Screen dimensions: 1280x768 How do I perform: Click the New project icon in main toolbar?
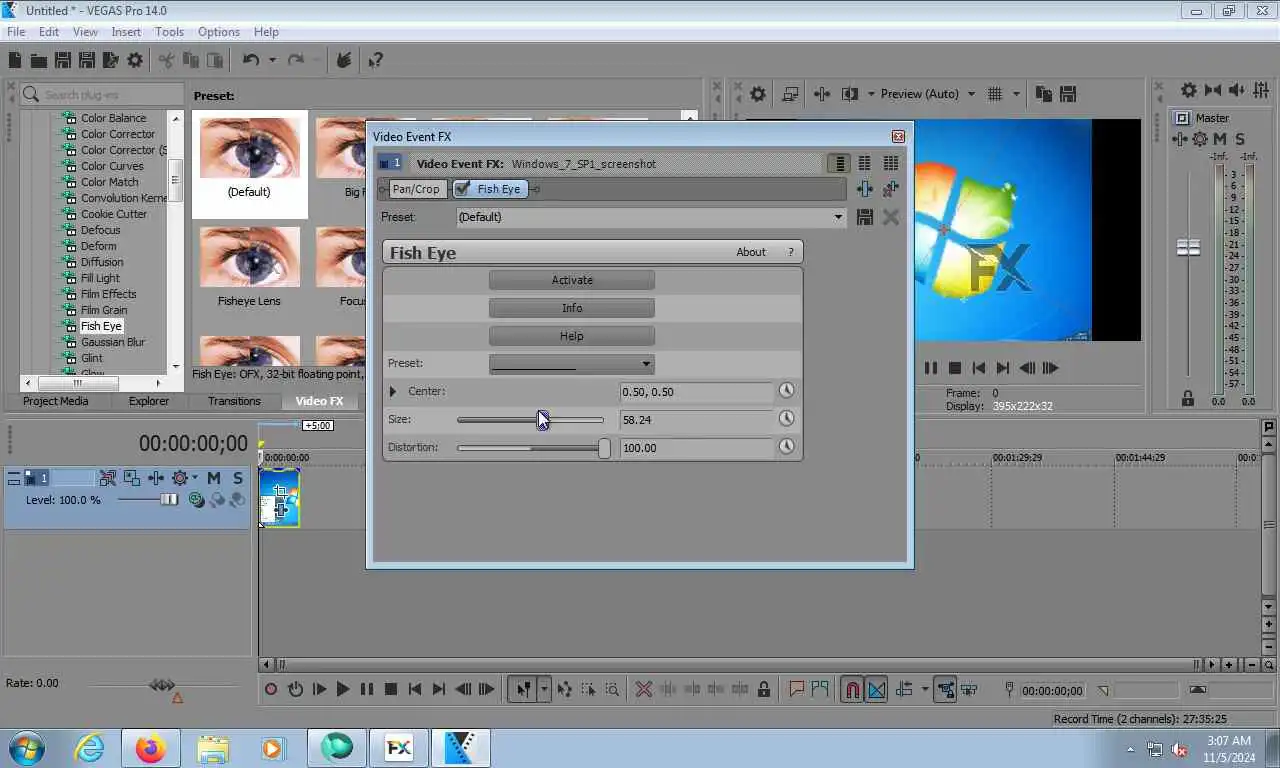click(x=15, y=60)
